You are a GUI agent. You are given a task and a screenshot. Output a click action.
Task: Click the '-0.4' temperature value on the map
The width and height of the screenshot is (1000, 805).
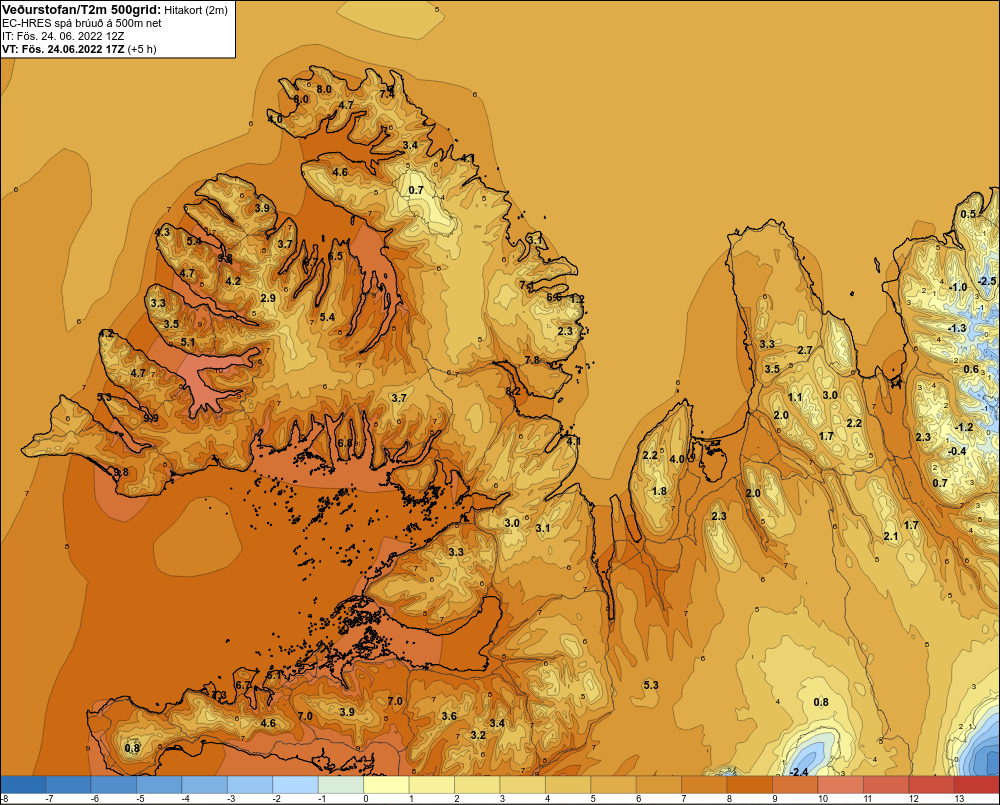click(957, 451)
